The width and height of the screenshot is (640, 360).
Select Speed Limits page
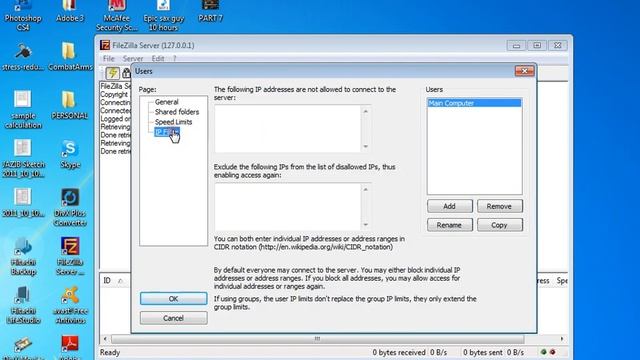[x=173, y=122]
